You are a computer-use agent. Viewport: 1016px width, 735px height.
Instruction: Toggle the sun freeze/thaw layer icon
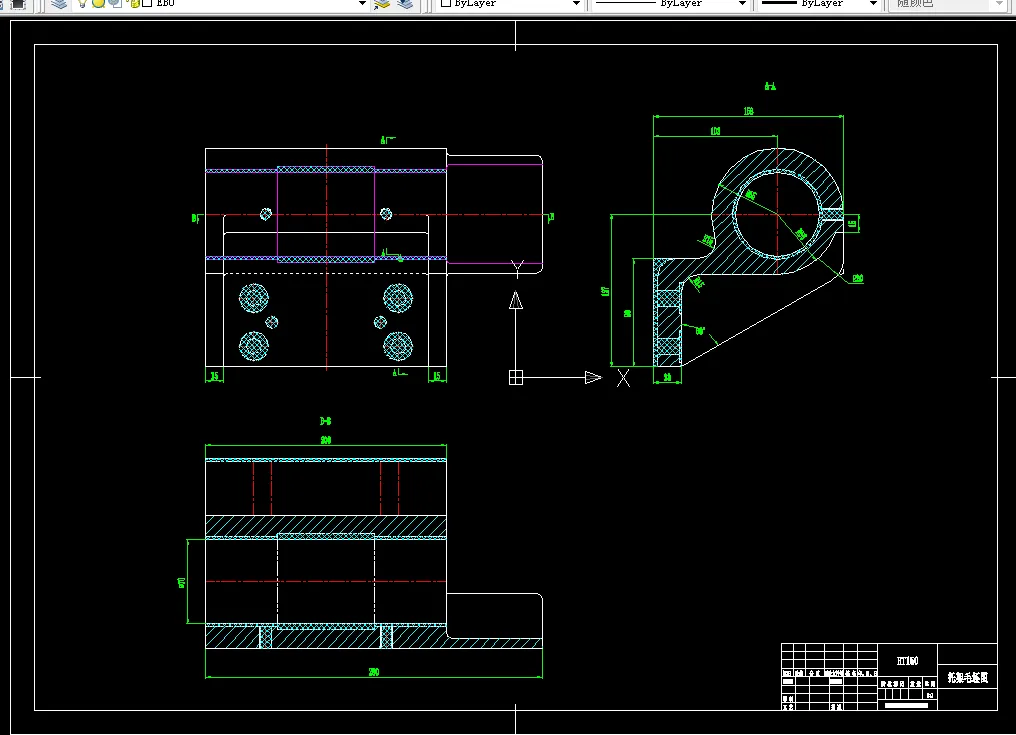[x=98, y=3]
